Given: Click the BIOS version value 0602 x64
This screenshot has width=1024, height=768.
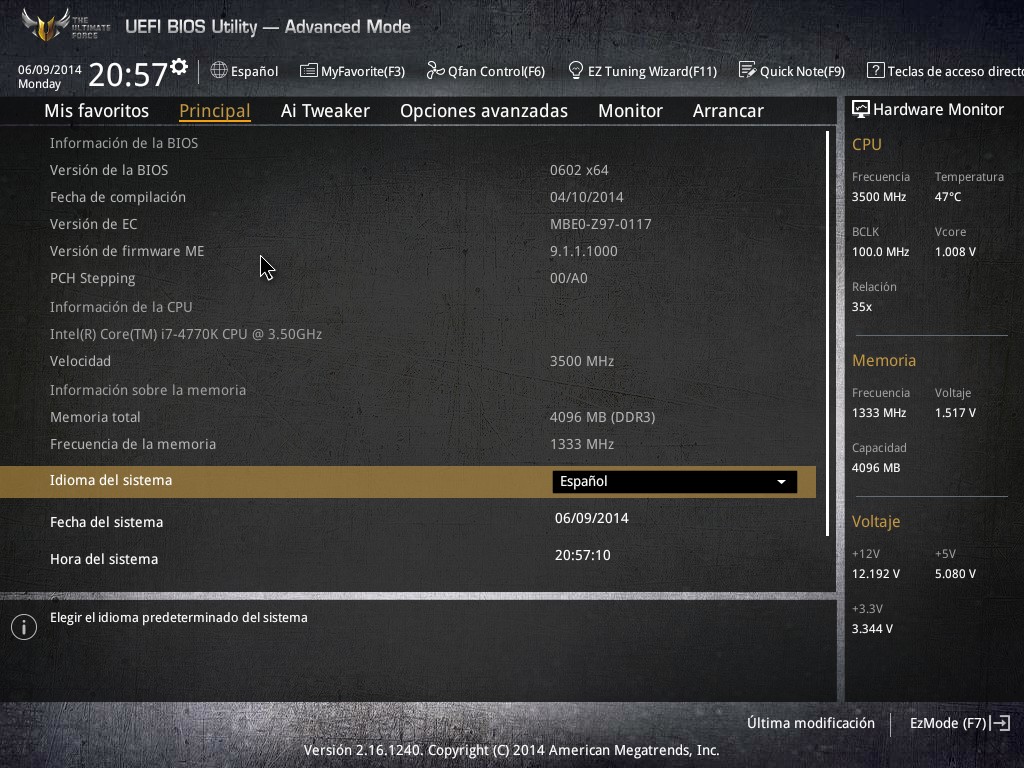Looking at the screenshot, I should click(x=579, y=170).
